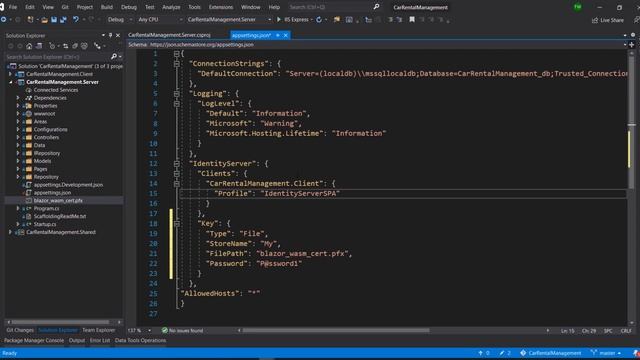The image size is (640, 360).
Task: Click the feedback icon right of Live Share
Action: pyautogui.click(x=636, y=20)
